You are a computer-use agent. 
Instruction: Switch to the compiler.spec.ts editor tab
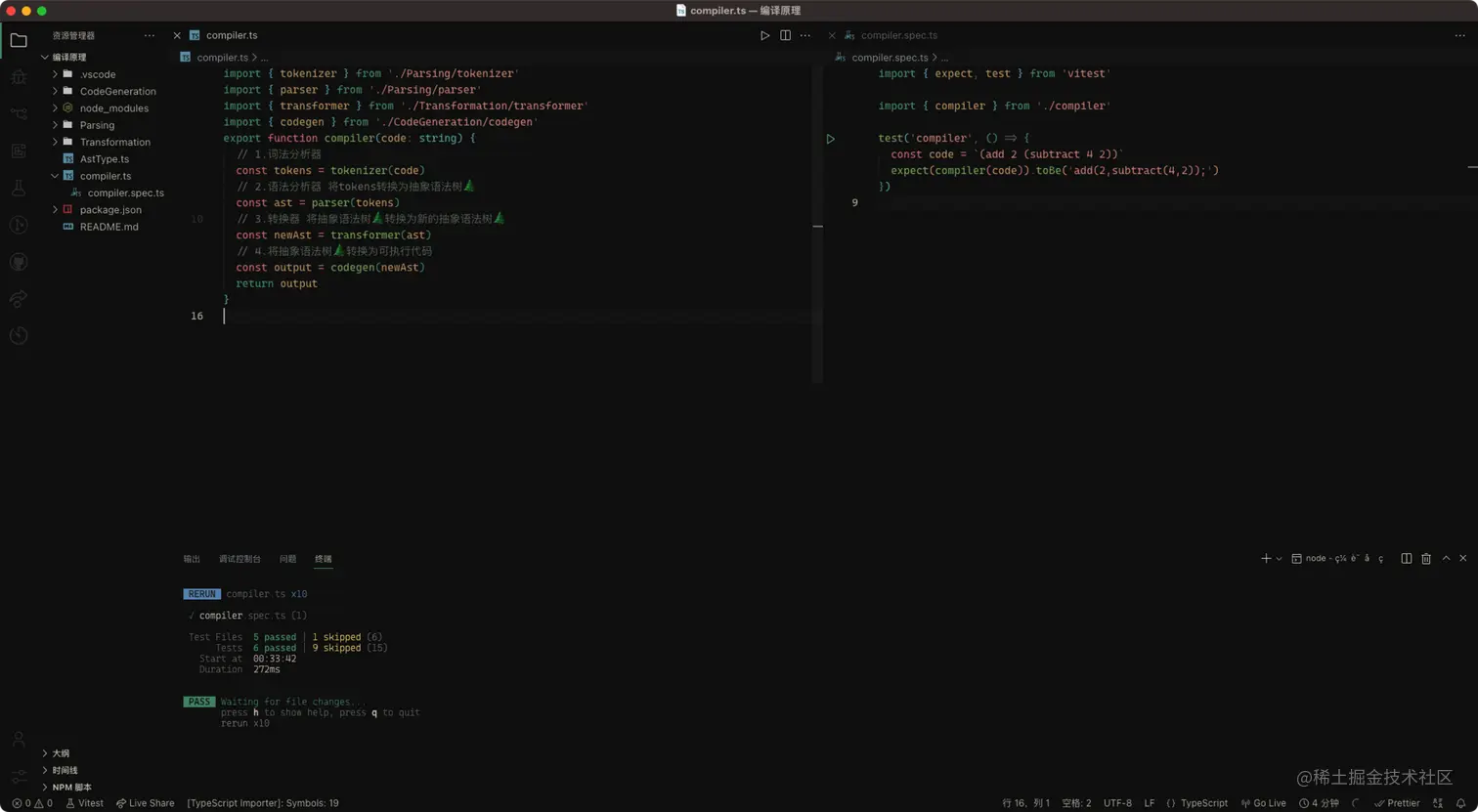tap(898, 35)
